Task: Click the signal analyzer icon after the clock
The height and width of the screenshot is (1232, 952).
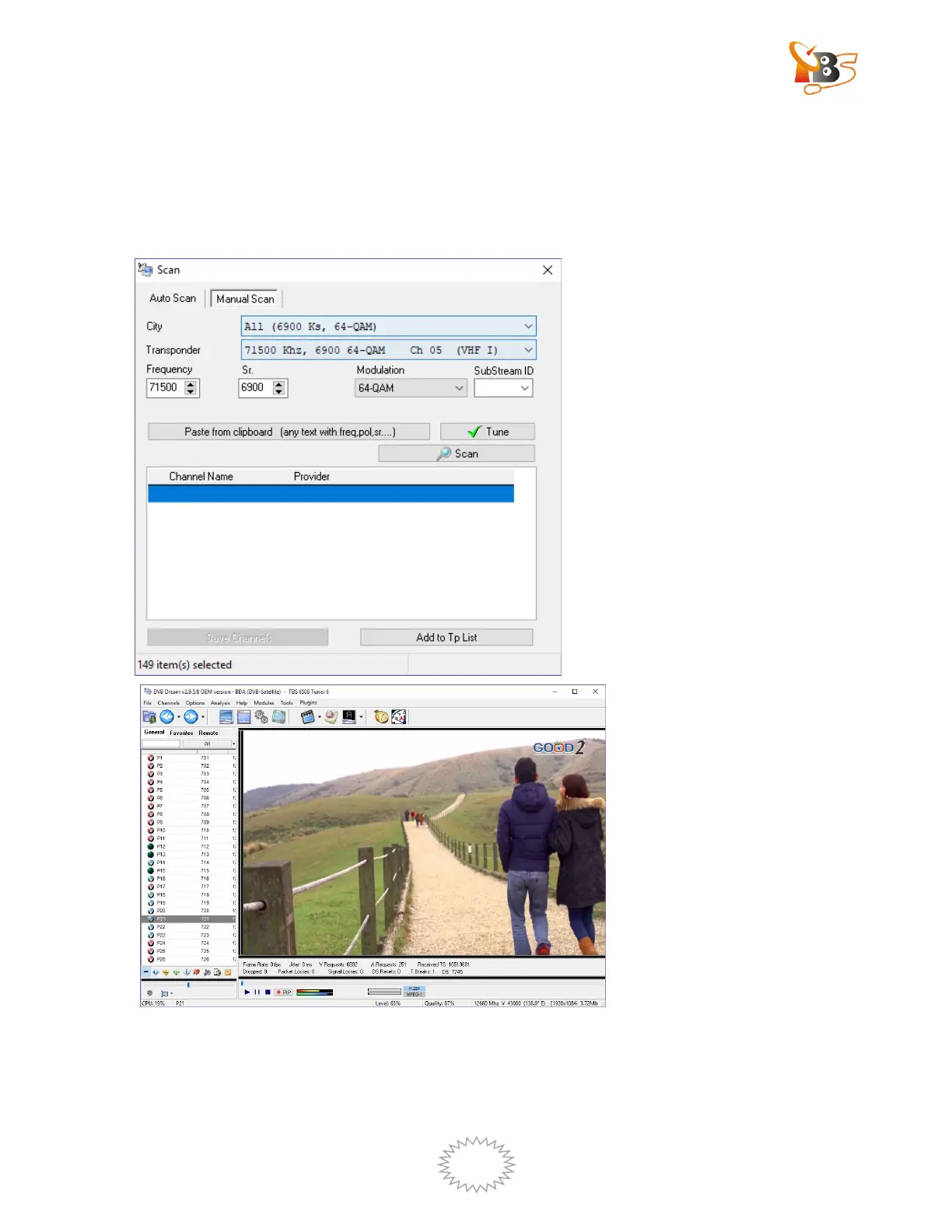Action: click(399, 717)
